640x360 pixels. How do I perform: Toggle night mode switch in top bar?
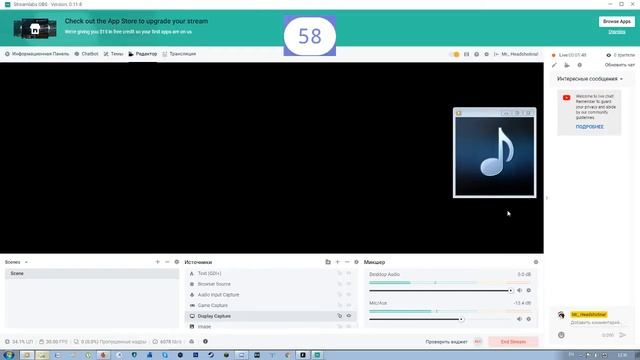coord(454,54)
